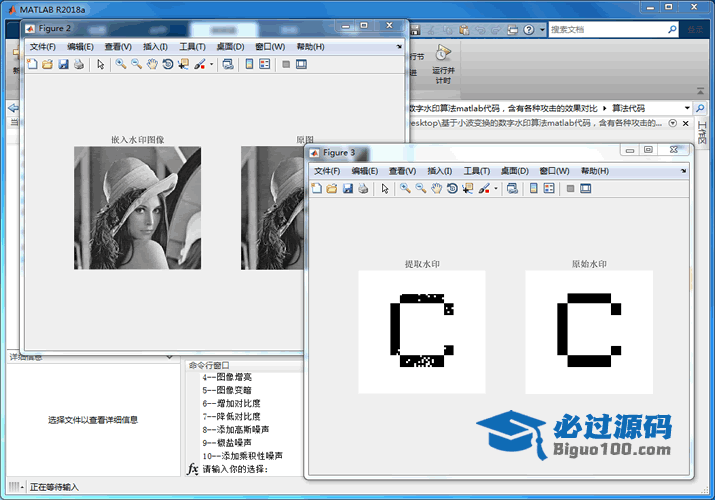The width and height of the screenshot is (715, 500).
Task: Click the Save icon in Figure 2 toolbar
Action: (63, 64)
